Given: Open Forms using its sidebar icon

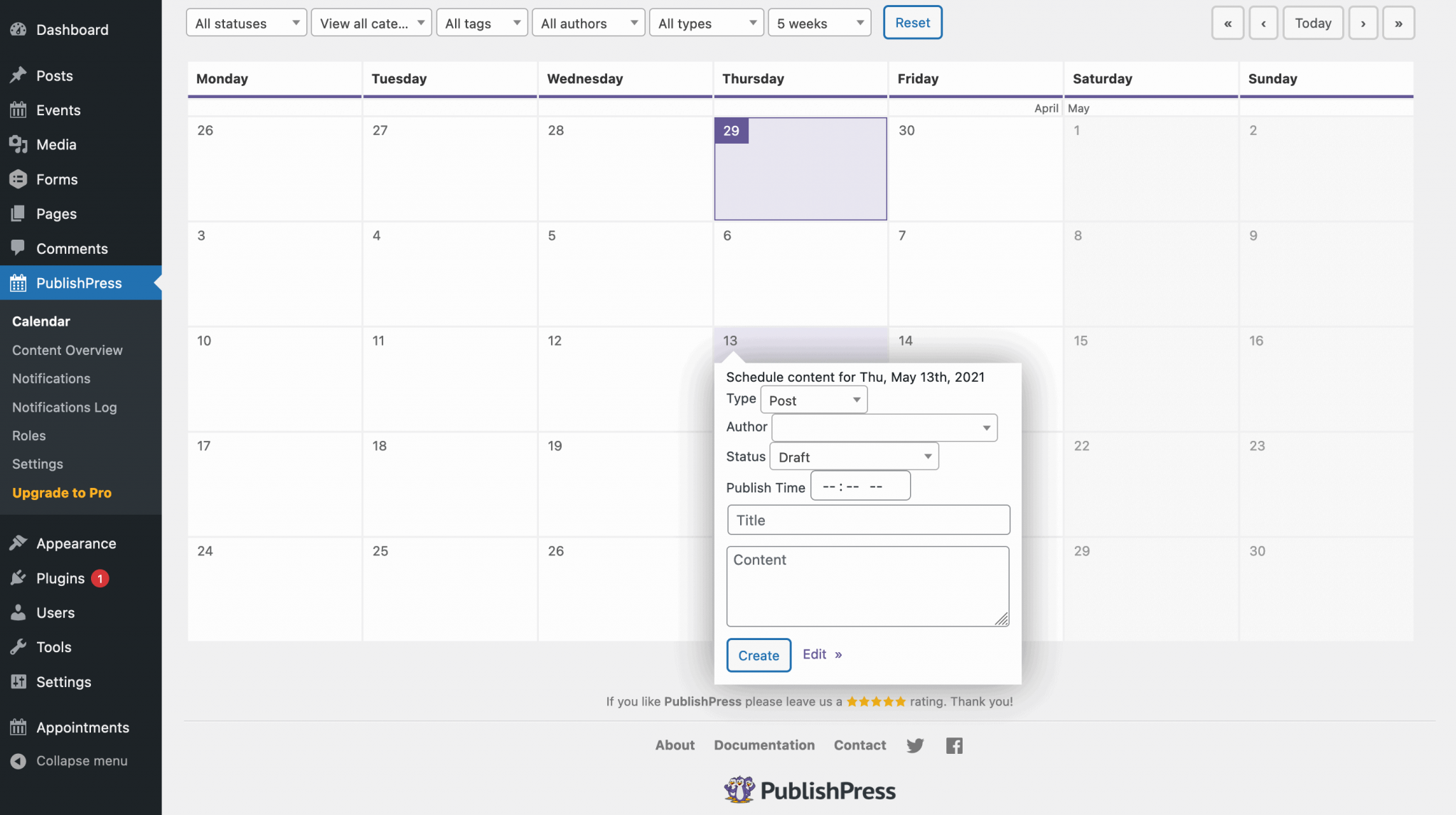Looking at the screenshot, I should click(18, 179).
